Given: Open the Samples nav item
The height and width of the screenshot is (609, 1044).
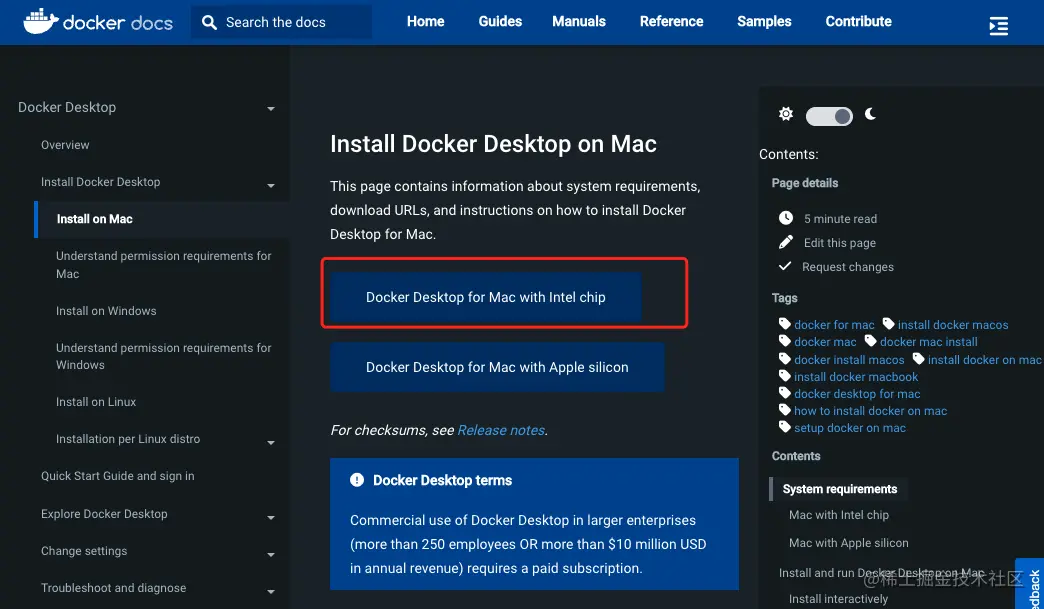Looking at the screenshot, I should 764,21.
